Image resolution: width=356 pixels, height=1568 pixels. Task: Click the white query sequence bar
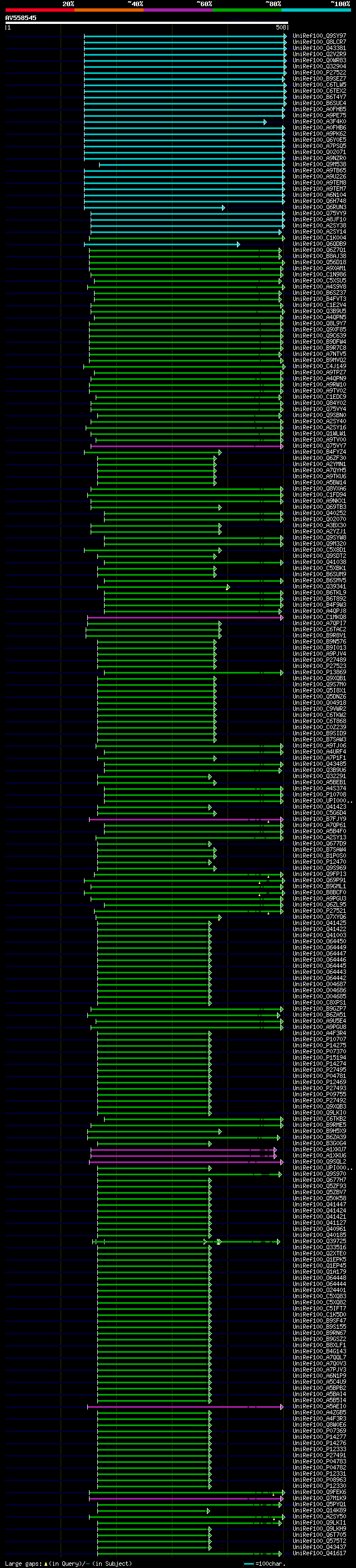point(147,23)
